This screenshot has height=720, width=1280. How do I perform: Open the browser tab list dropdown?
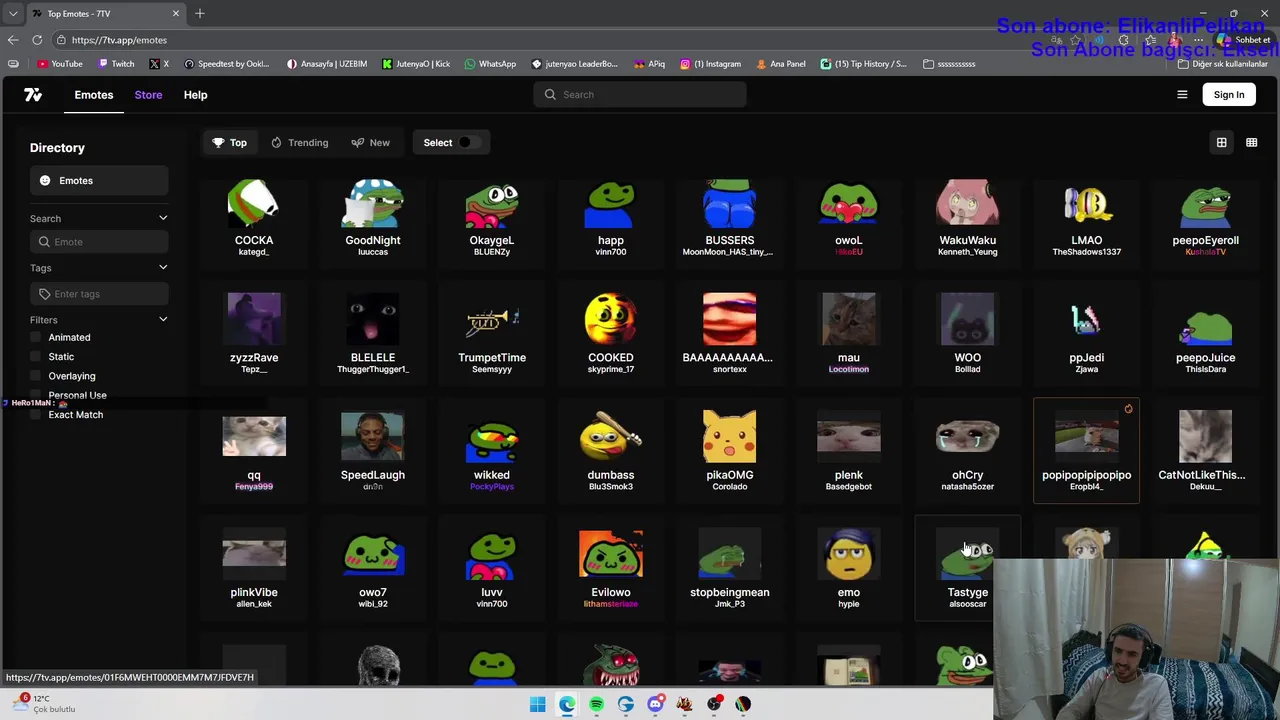point(13,13)
